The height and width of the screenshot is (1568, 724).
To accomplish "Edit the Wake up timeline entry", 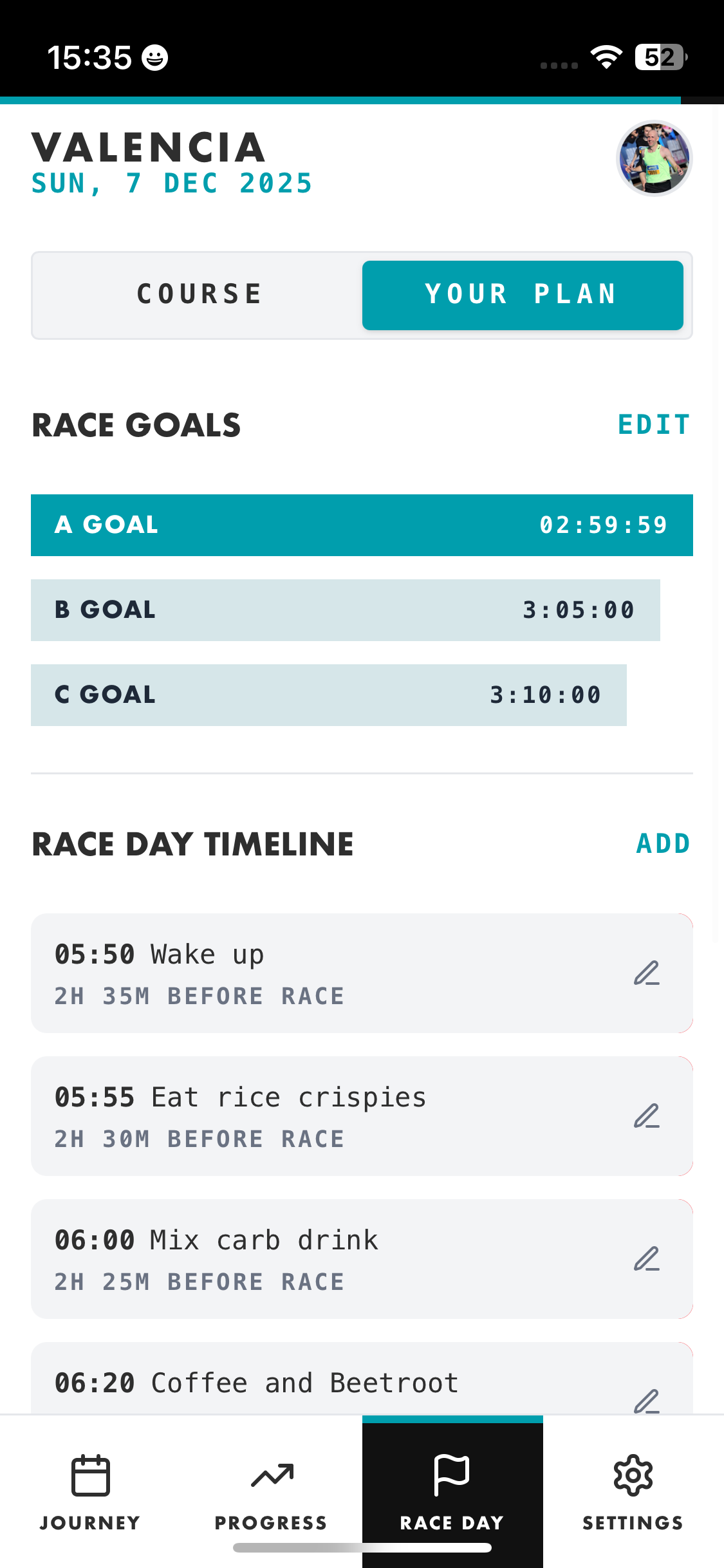I will 646,973.
